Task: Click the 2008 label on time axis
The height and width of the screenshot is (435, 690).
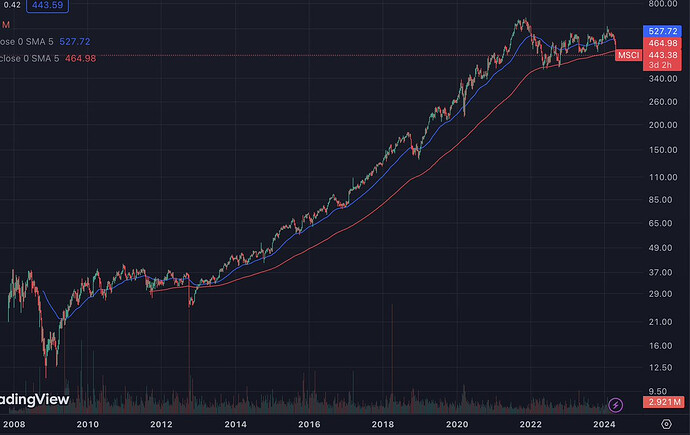Action: point(16,425)
